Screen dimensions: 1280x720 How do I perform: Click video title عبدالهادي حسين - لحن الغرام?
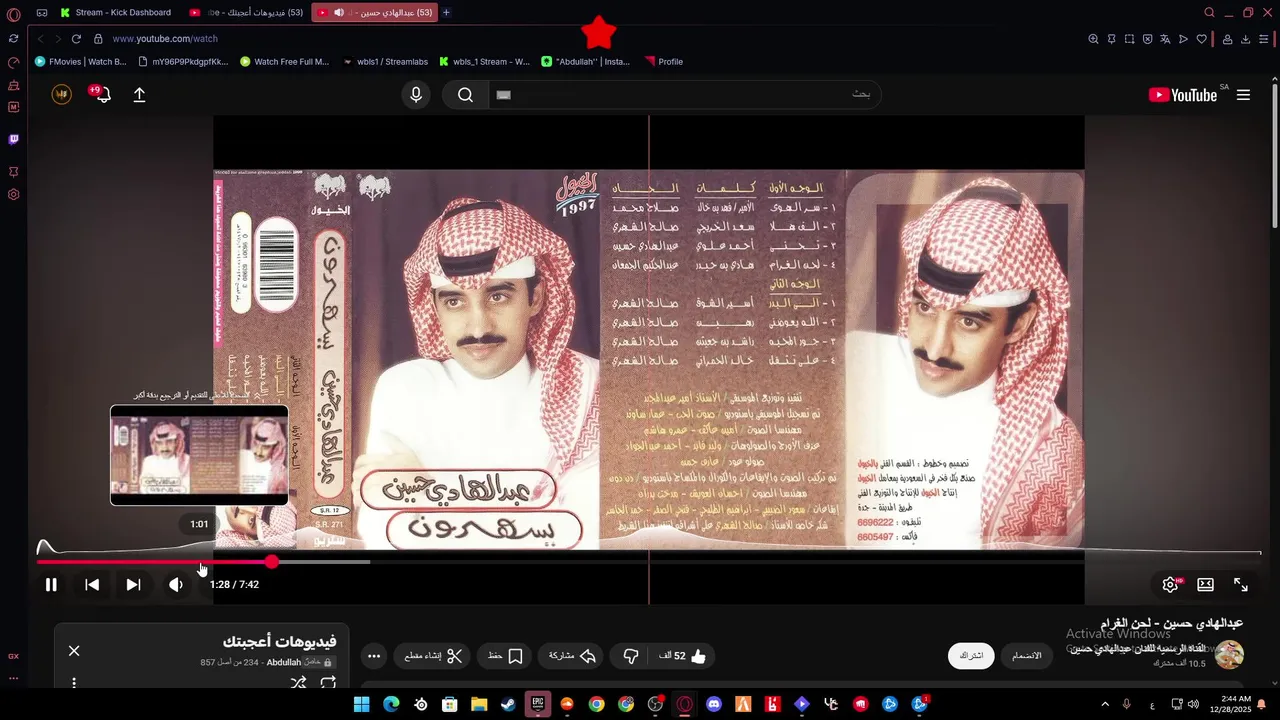1171,623
